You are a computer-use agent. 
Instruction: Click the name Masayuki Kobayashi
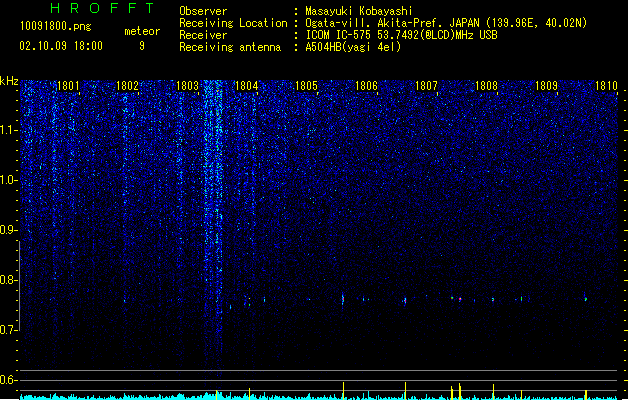tap(359, 11)
